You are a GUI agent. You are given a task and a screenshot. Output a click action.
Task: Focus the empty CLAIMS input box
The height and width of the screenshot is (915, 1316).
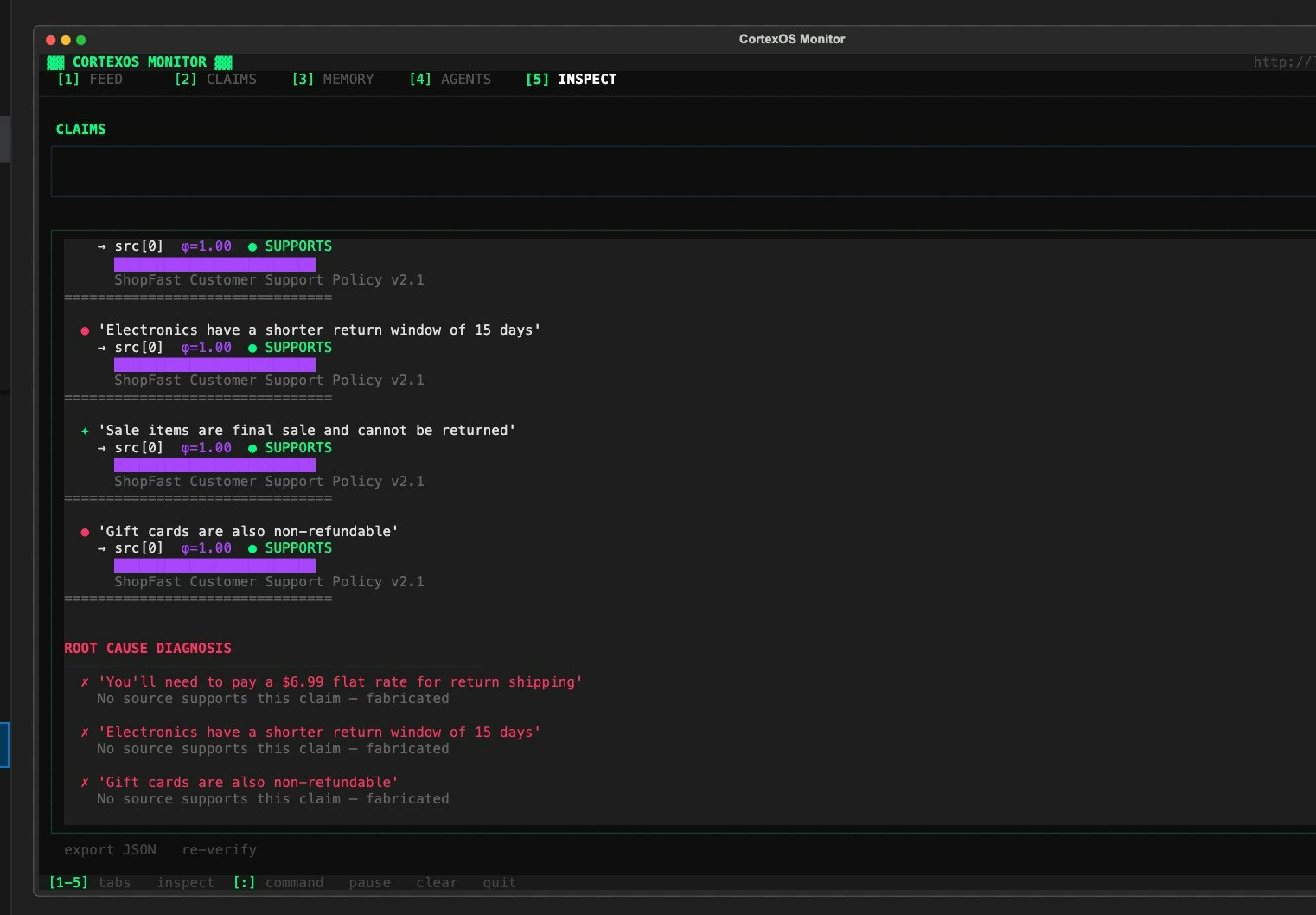[683, 171]
